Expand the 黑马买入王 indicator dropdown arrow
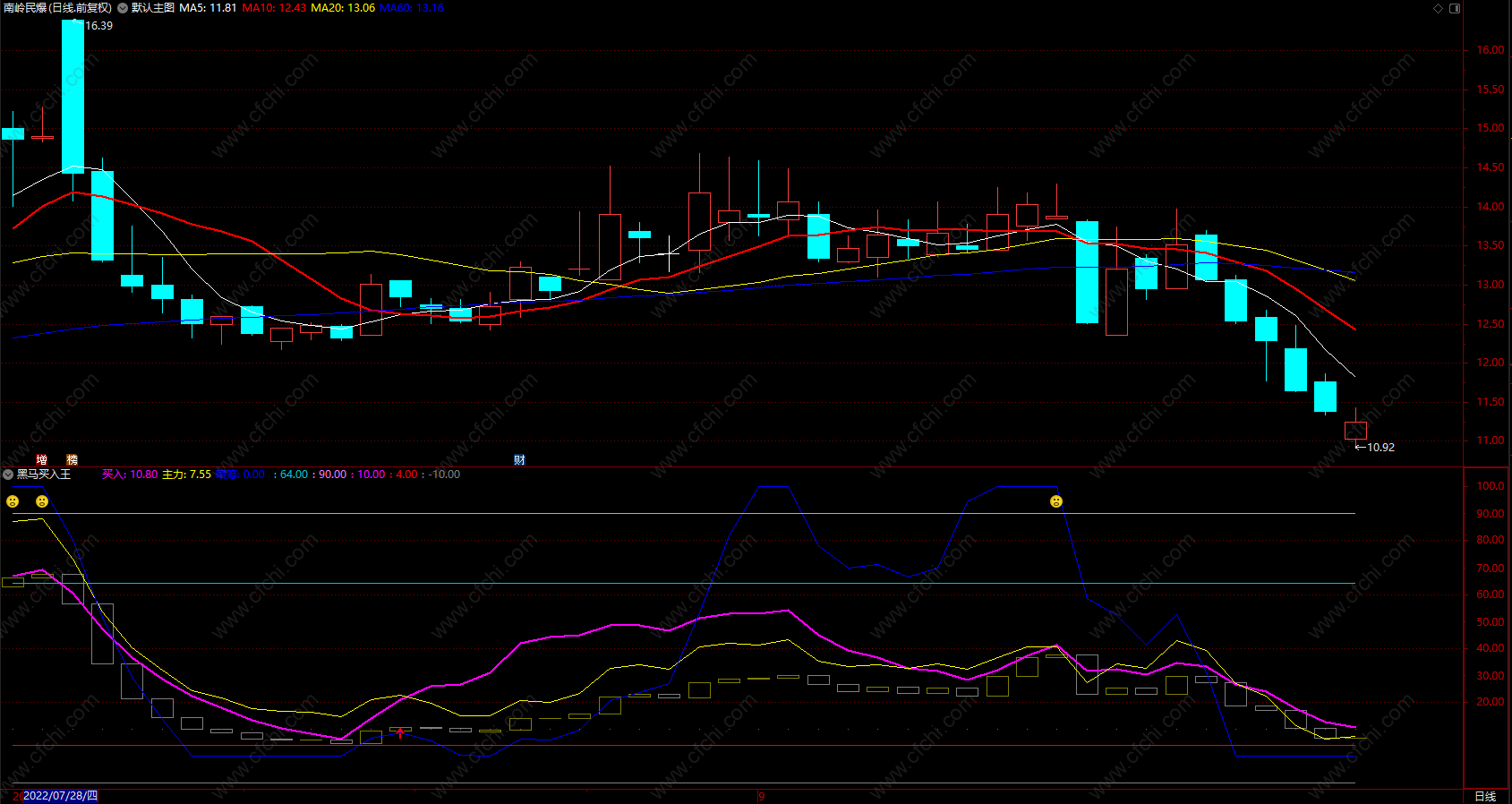Viewport: 1512px width, 804px height. pos(8,475)
